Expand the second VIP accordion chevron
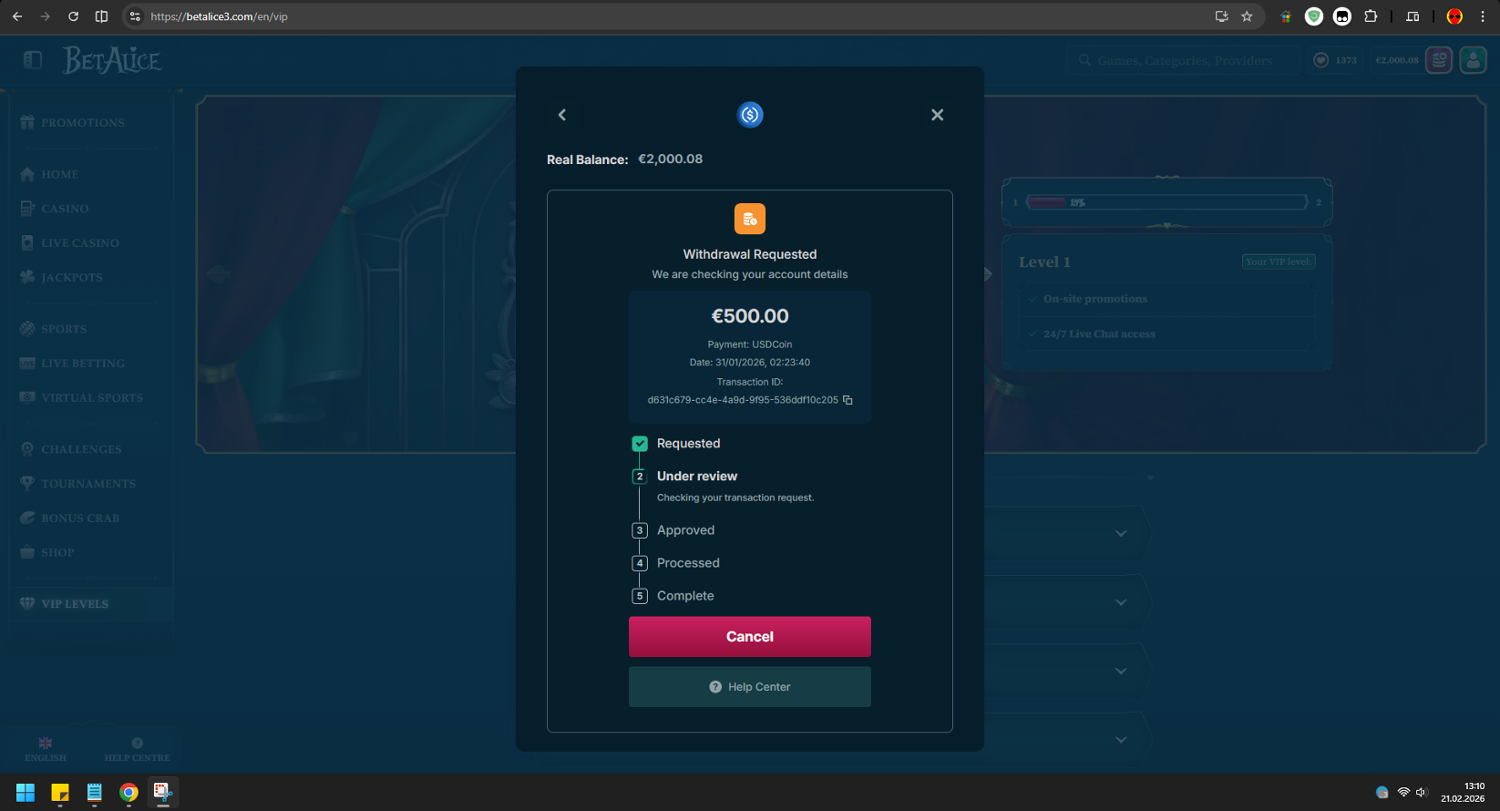The image size is (1500, 811). click(x=1121, y=602)
